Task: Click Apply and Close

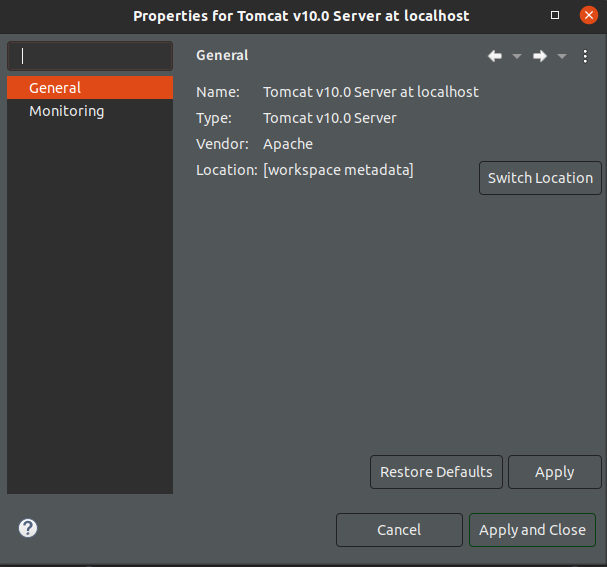Action: coord(532,530)
